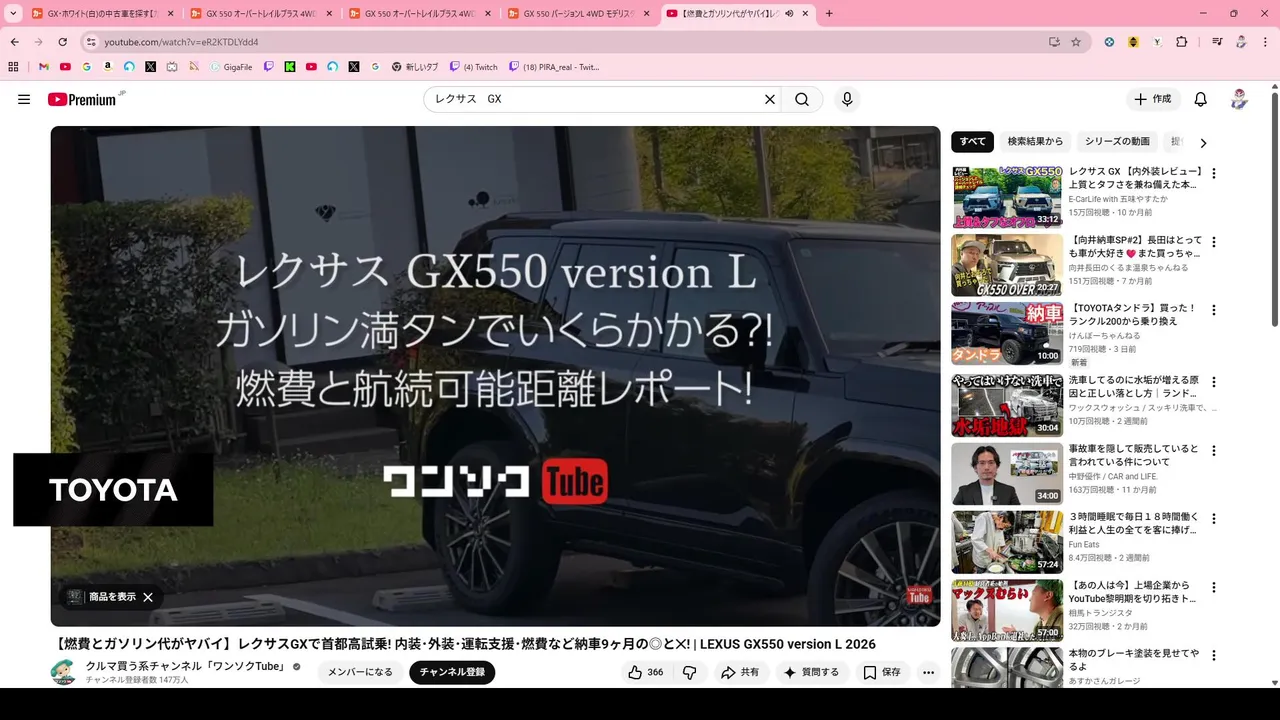Open options for 本物のブレーキ塗装 video
1280x720 pixels.
pyautogui.click(x=1214, y=655)
